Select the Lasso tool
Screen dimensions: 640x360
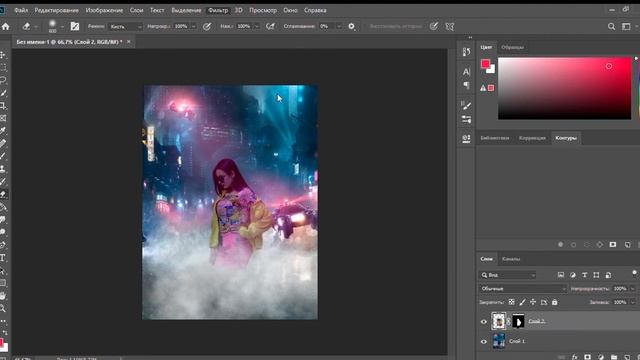tap(2, 80)
